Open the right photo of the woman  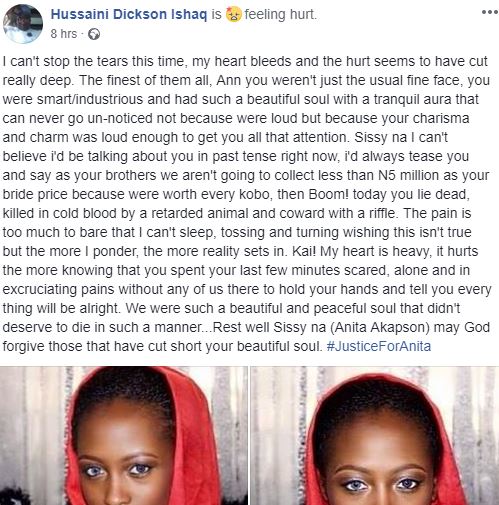374,436
